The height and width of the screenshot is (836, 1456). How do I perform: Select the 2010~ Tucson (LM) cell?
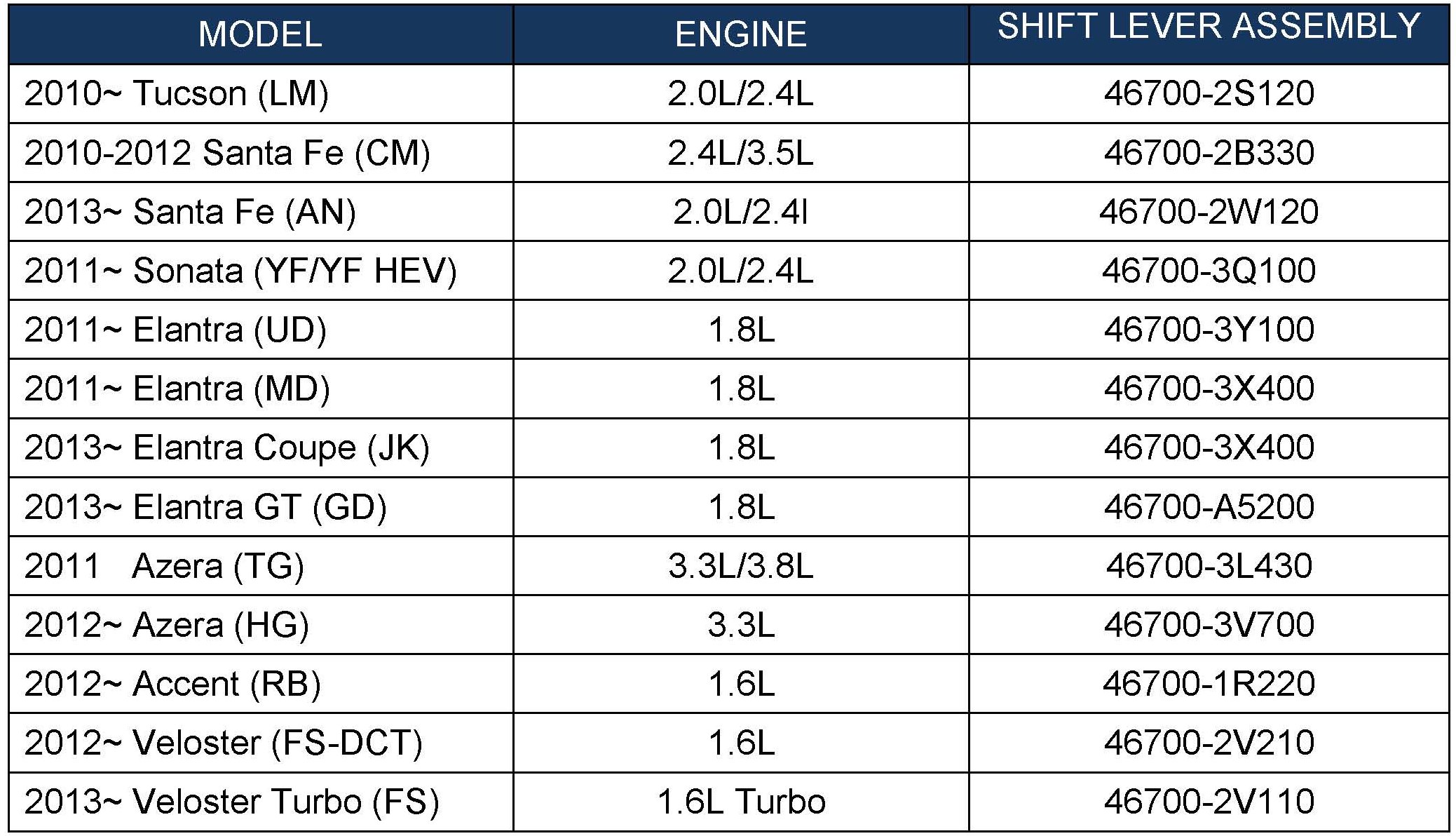[x=176, y=94]
